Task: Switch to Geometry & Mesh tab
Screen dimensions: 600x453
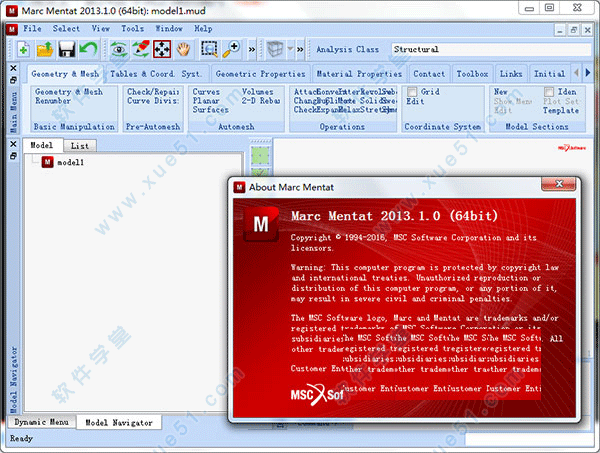Action: tap(65, 74)
